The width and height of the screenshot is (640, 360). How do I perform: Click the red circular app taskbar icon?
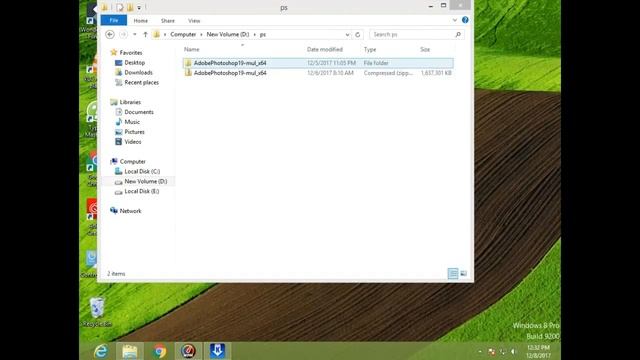(188, 351)
